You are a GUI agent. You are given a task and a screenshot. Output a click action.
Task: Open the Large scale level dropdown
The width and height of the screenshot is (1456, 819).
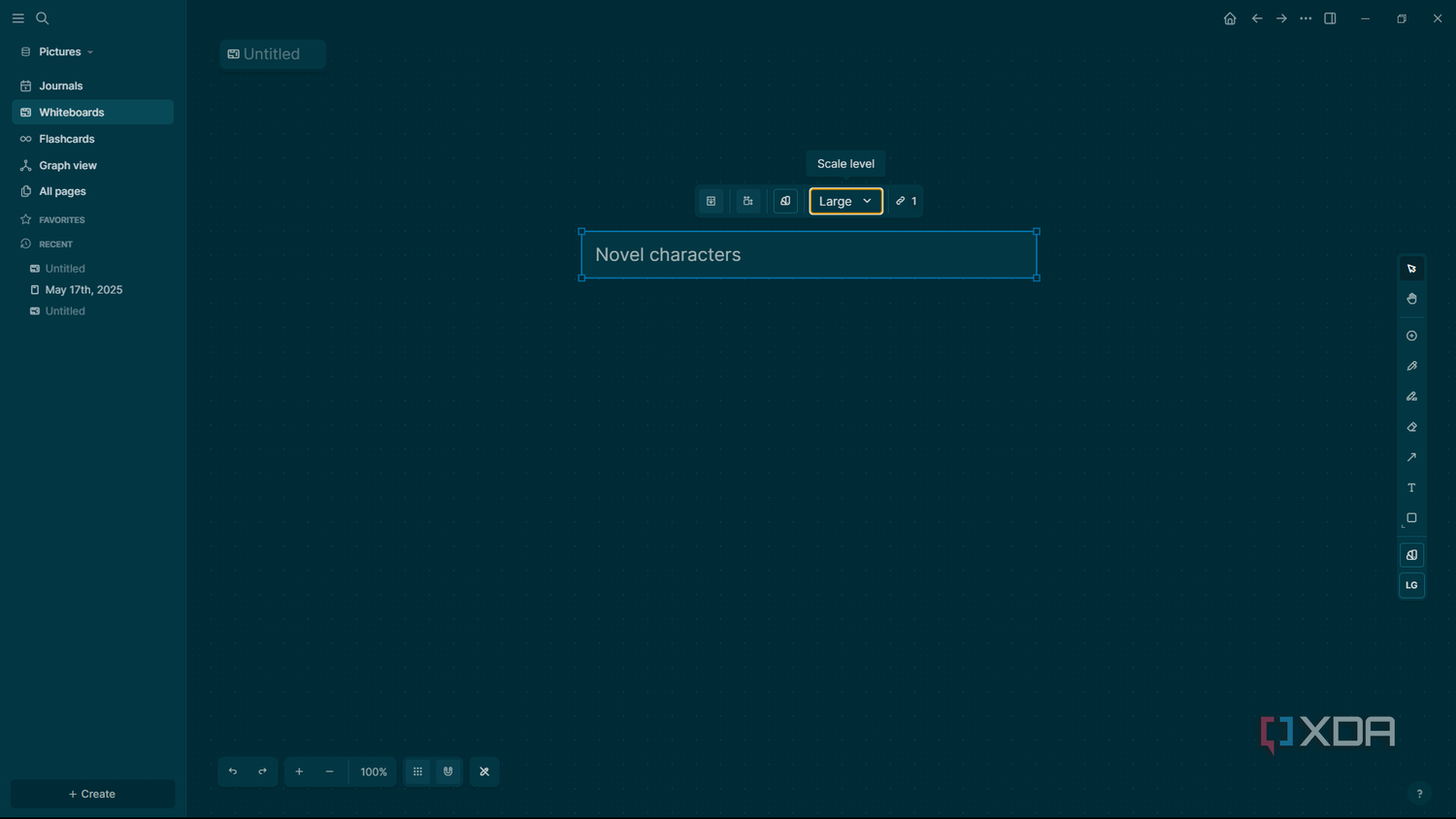(x=845, y=201)
